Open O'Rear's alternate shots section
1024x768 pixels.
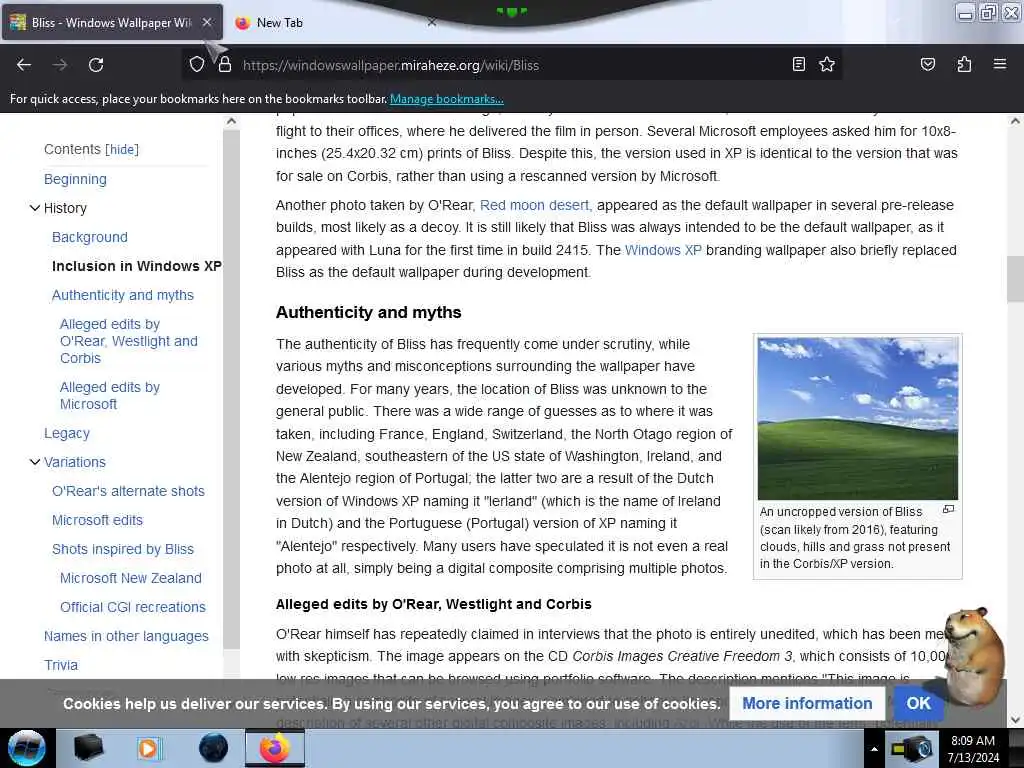(x=128, y=491)
